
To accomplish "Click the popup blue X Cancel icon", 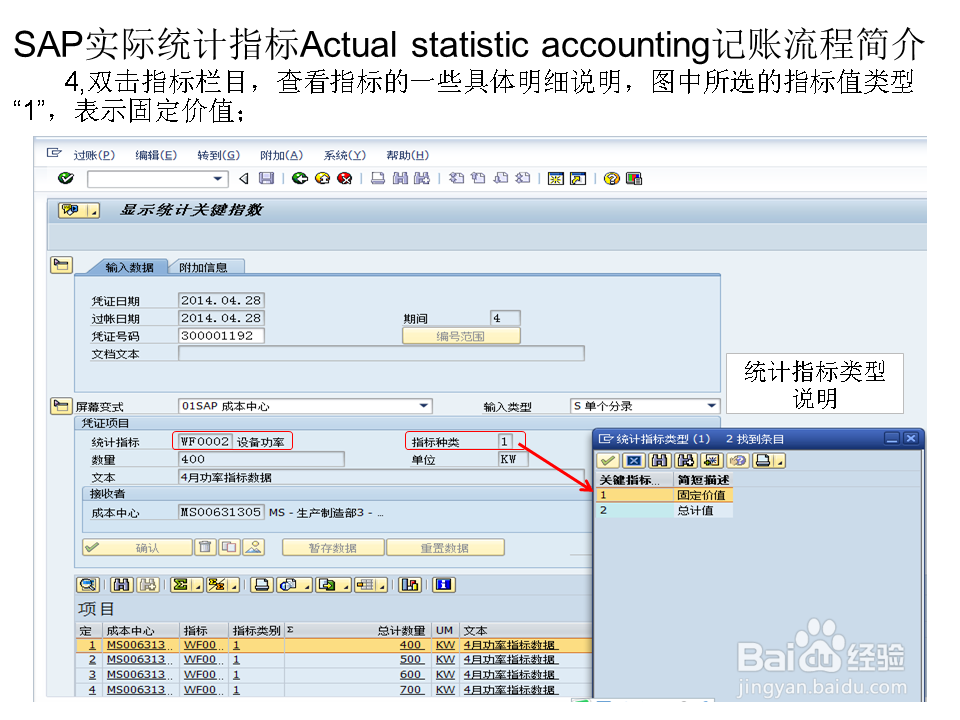I will [634, 460].
